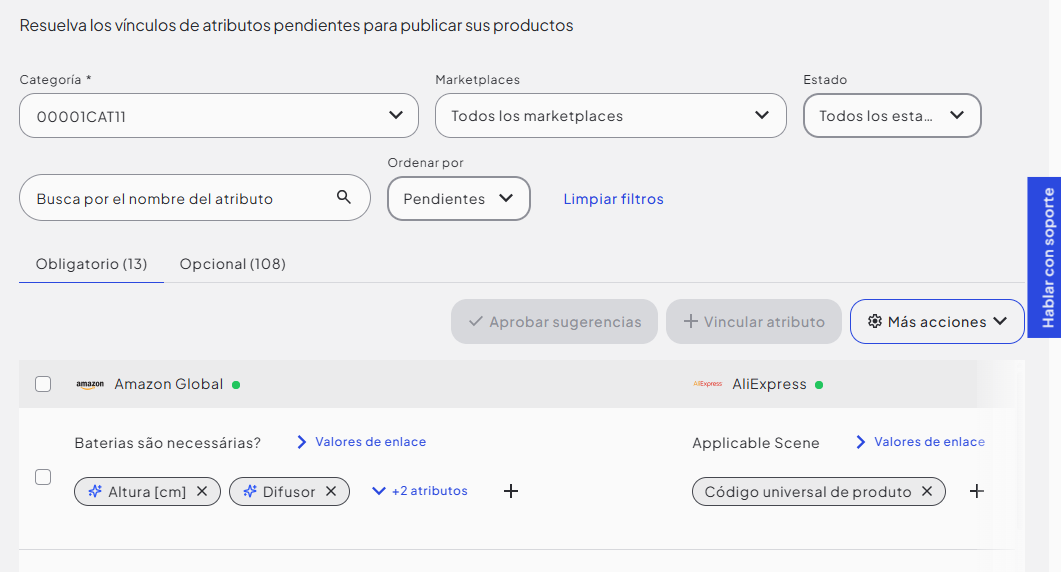The width and height of the screenshot is (1061, 572).
Task: Open the Estado dropdown
Action: (x=892, y=116)
